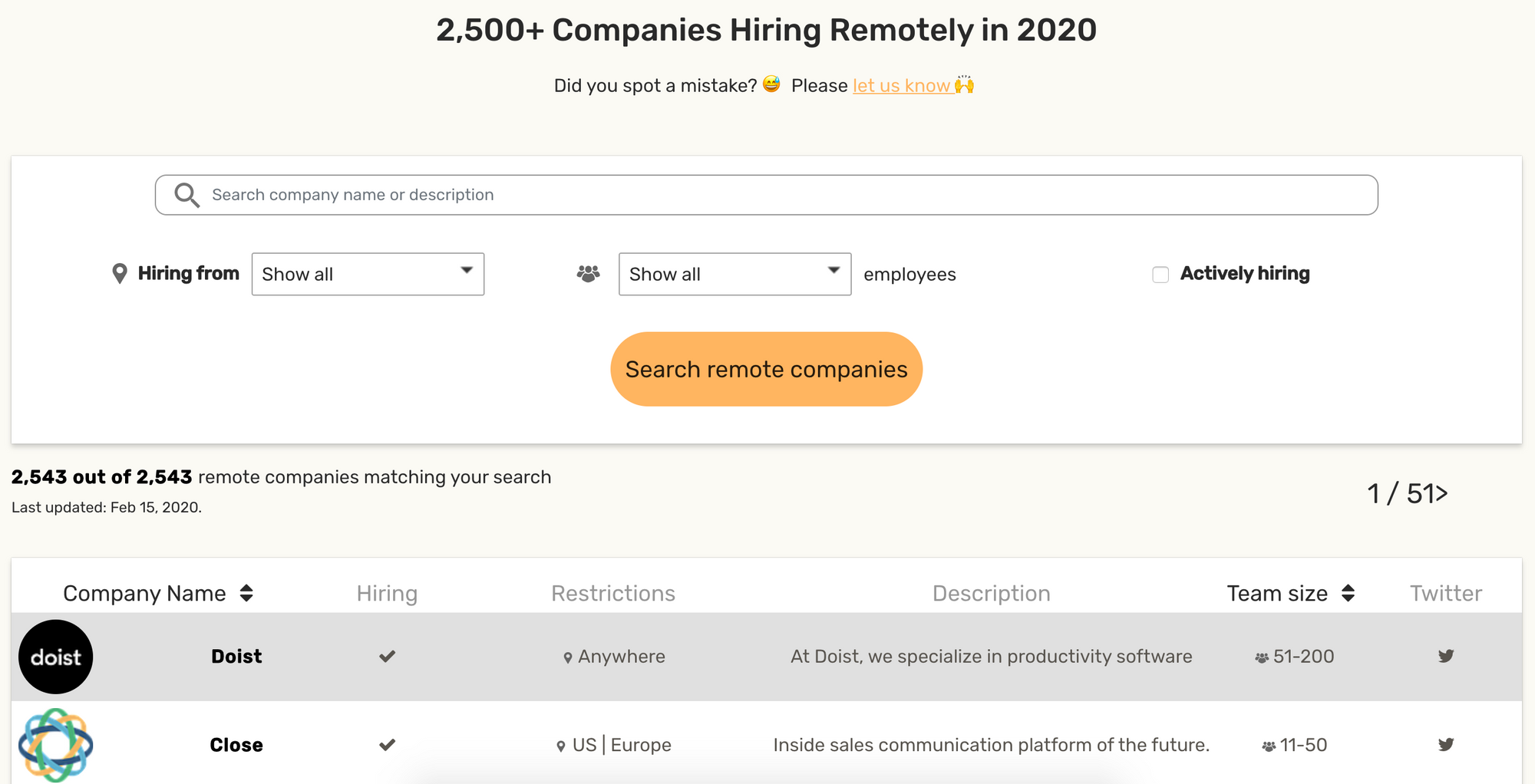The height and width of the screenshot is (784, 1535).
Task: Click the Restrictions column header
Action: click(x=612, y=593)
